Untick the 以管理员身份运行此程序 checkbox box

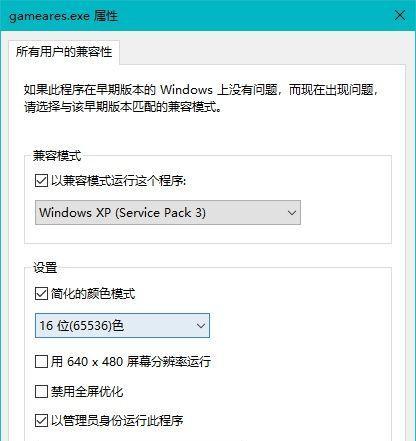[x=41, y=421]
